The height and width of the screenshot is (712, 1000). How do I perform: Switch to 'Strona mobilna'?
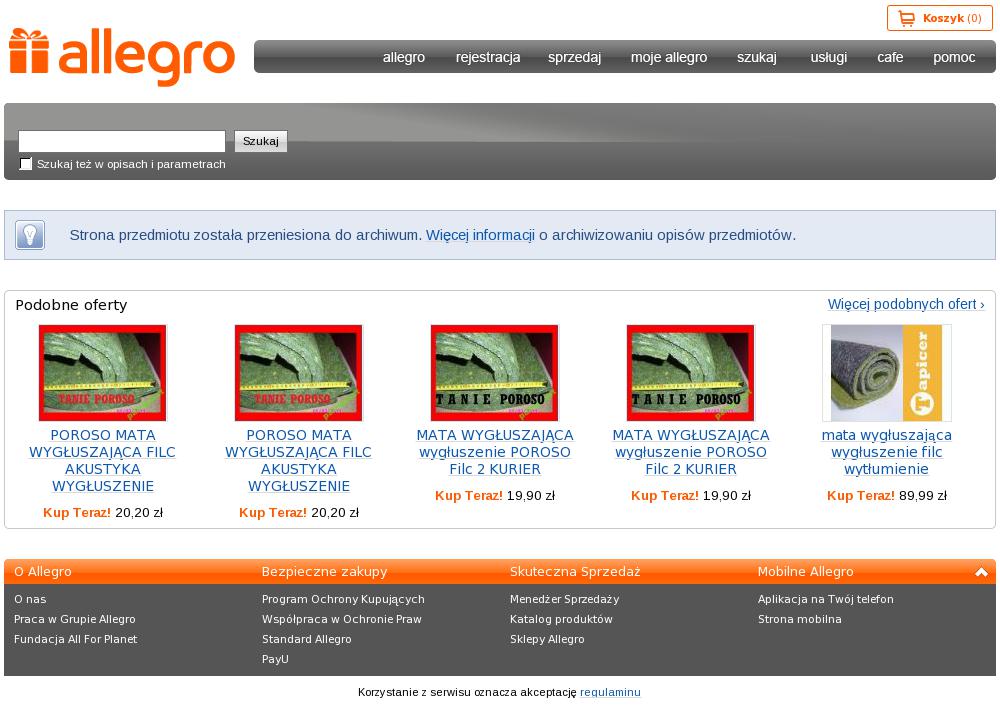pos(800,619)
